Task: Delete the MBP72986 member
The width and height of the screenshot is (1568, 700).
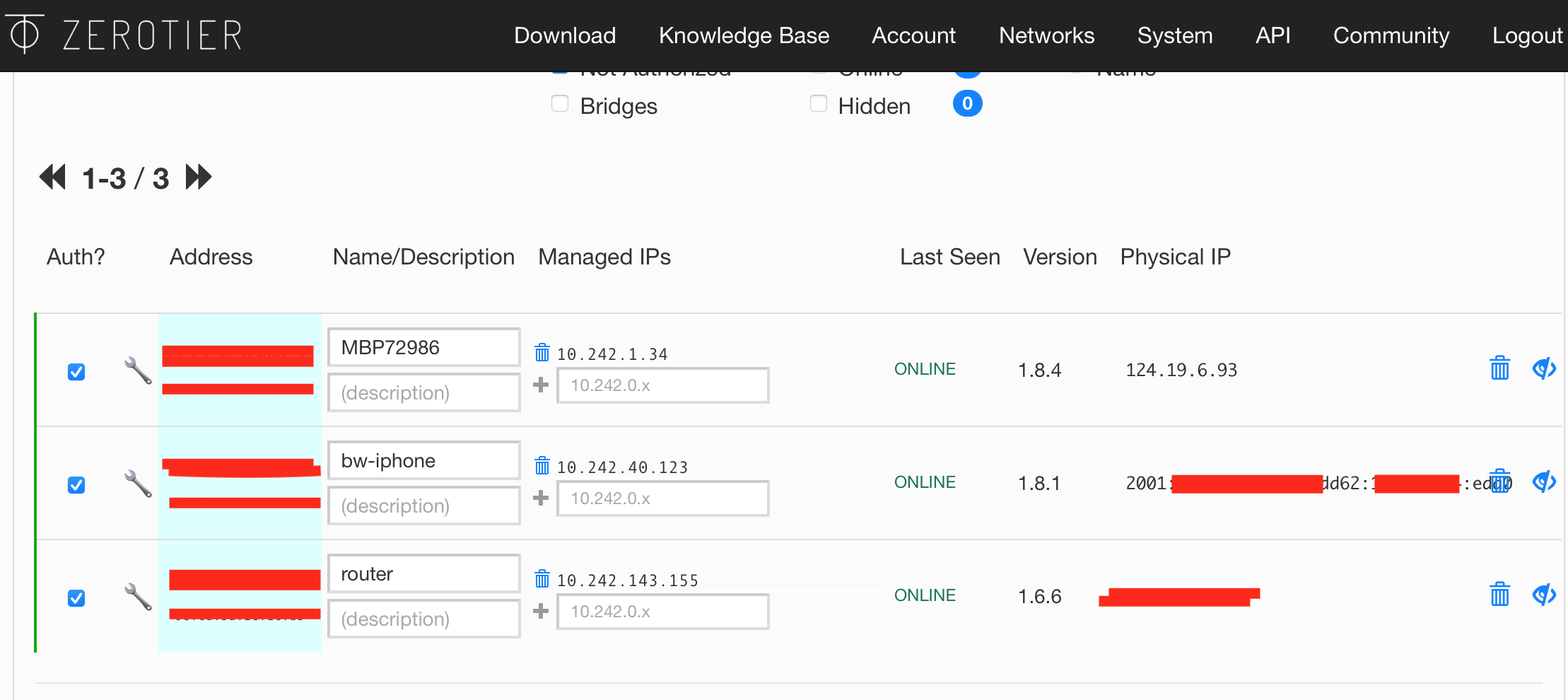Action: pyautogui.click(x=1499, y=368)
